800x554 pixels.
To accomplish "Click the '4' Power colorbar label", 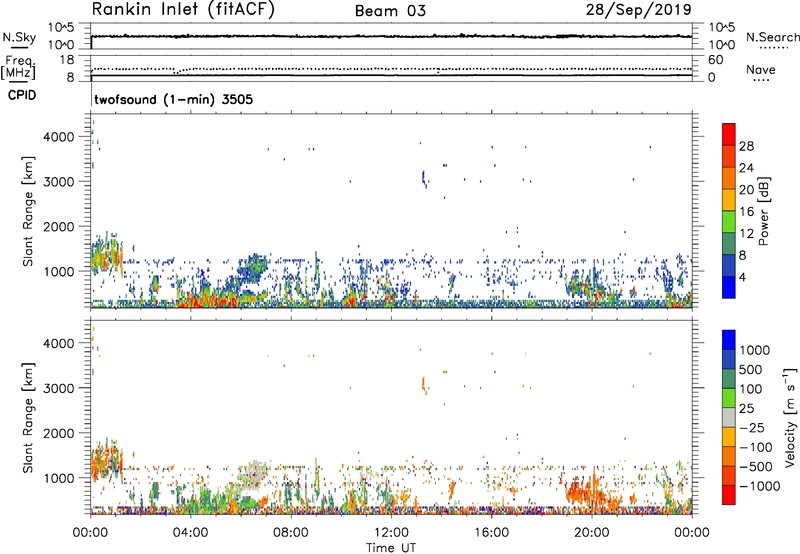I will [743, 278].
